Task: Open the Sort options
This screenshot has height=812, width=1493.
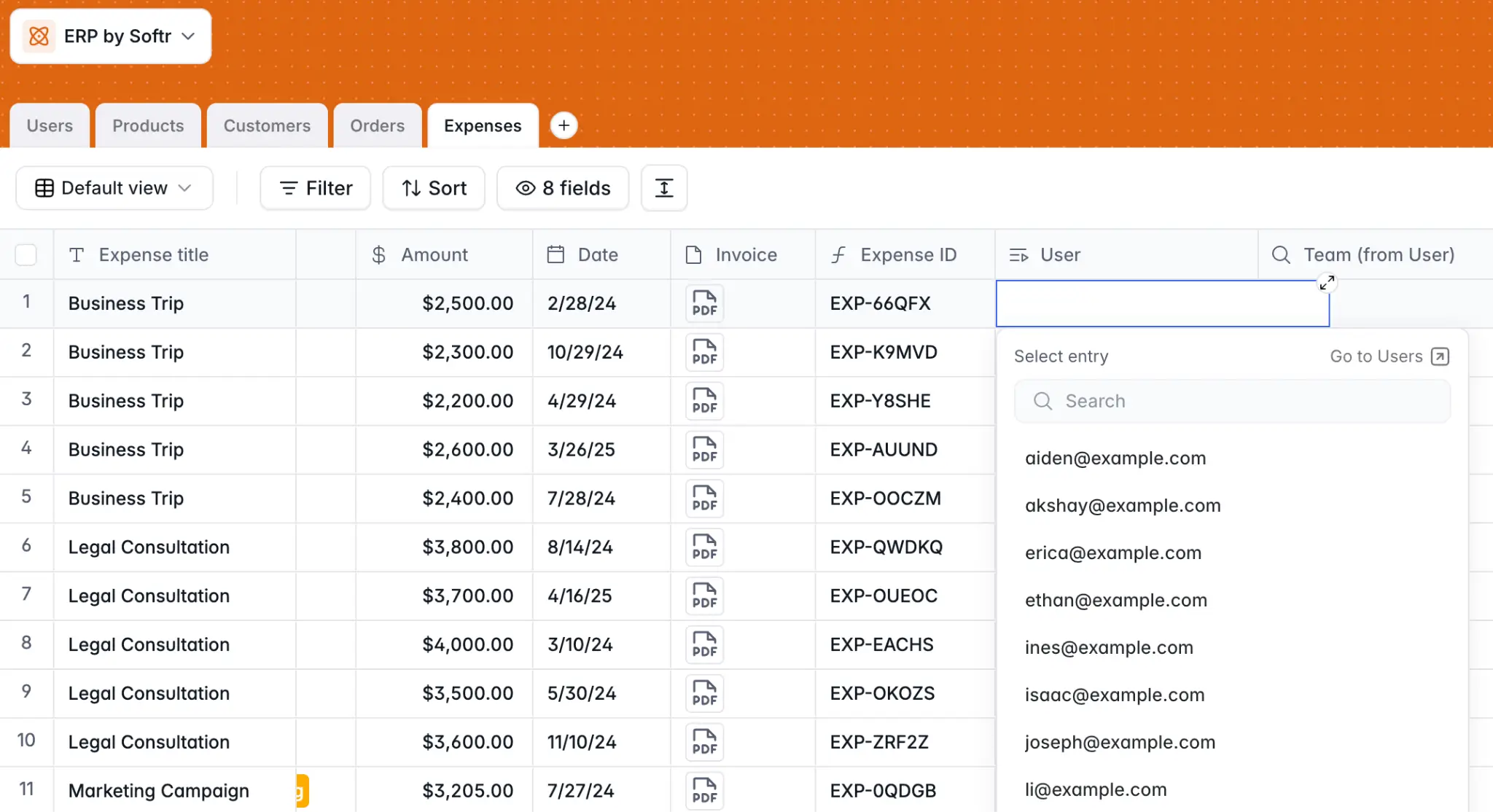Action: [x=433, y=187]
